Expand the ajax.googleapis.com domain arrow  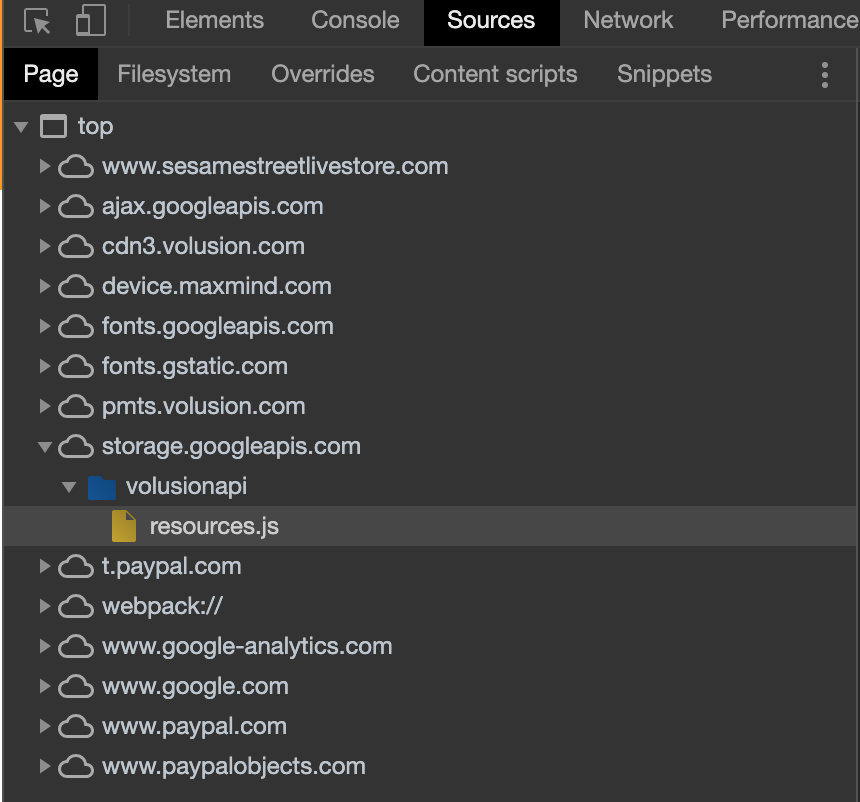[x=45, y=206]
